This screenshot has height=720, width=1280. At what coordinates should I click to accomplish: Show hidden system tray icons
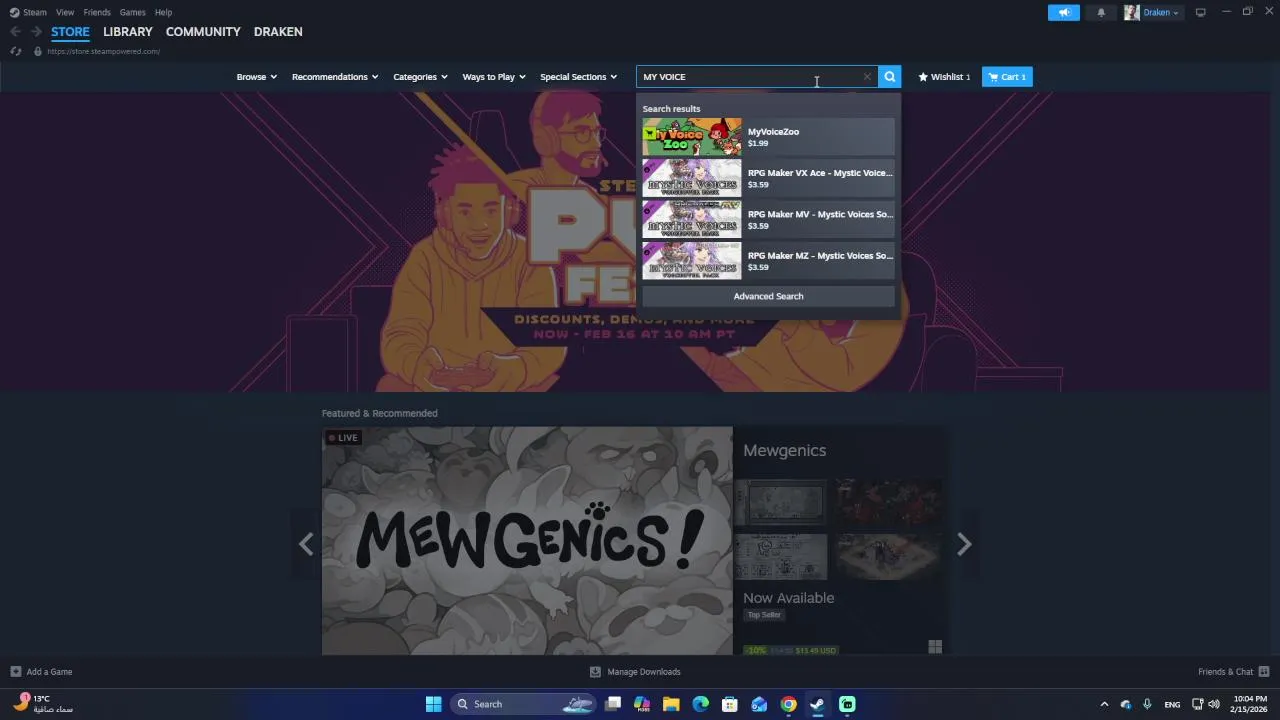coord(1104,704)
